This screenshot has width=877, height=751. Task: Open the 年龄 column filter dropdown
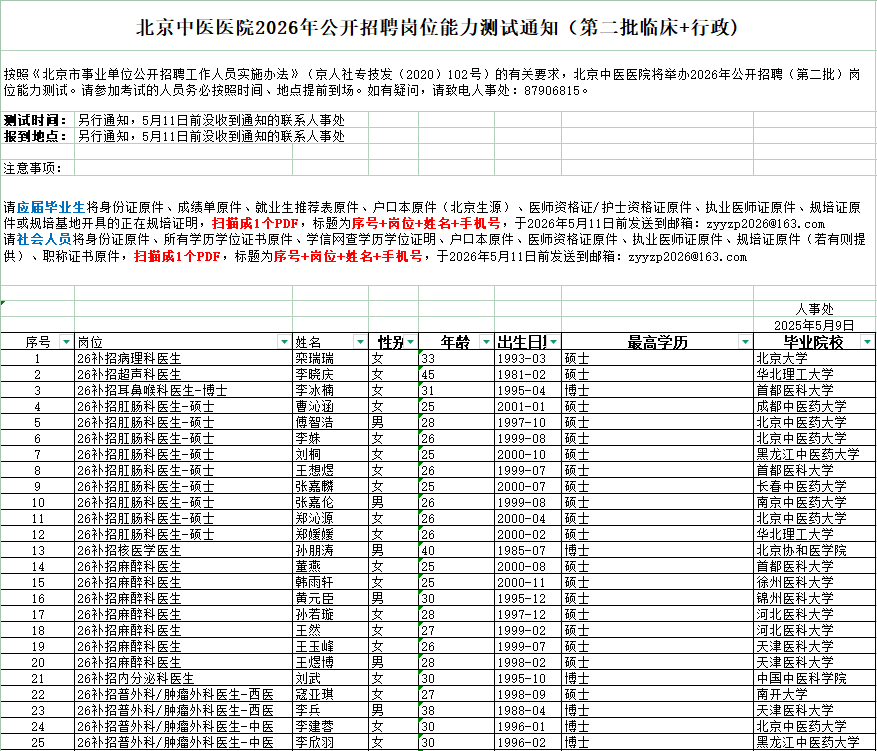tap(486, 342)
